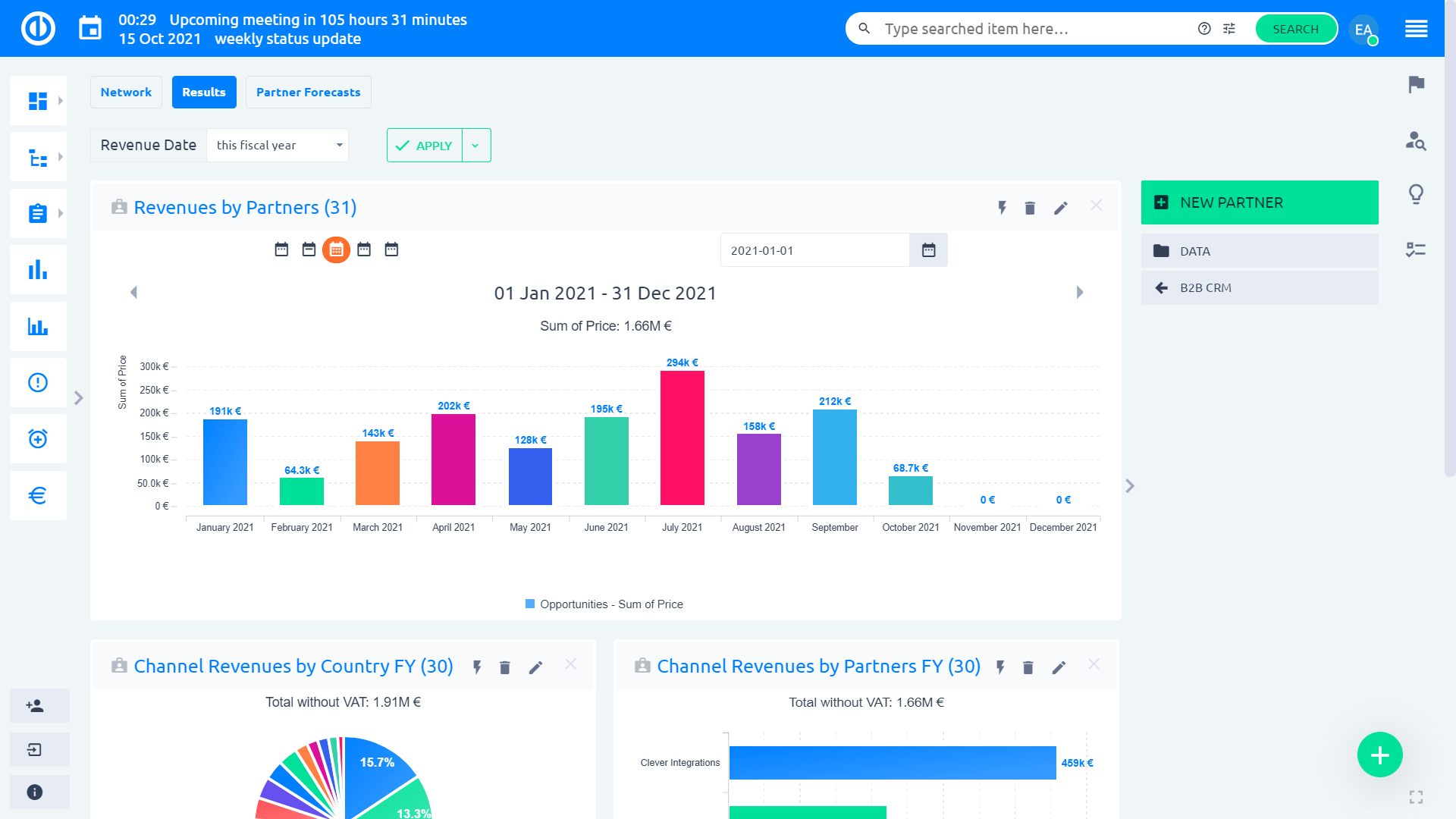Open the DATA folder item
1456x819 pixels.
tap(1260, 251)
